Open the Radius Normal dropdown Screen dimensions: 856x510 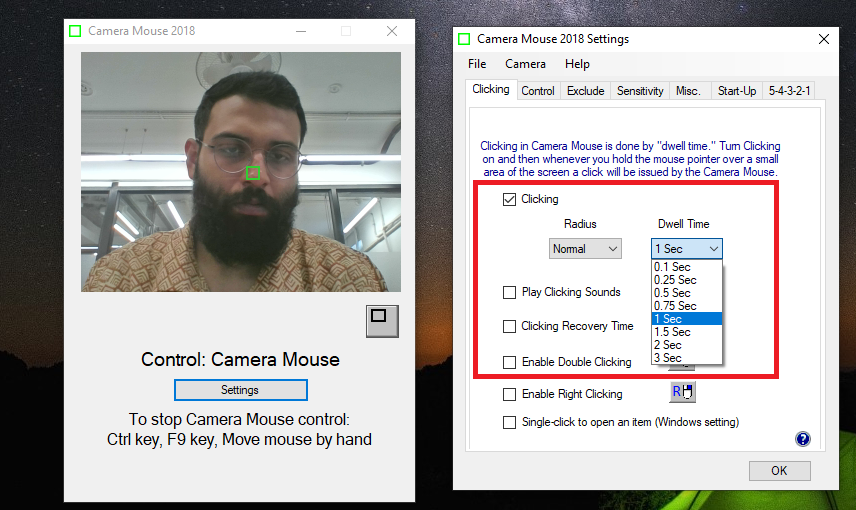pos(585,249)
